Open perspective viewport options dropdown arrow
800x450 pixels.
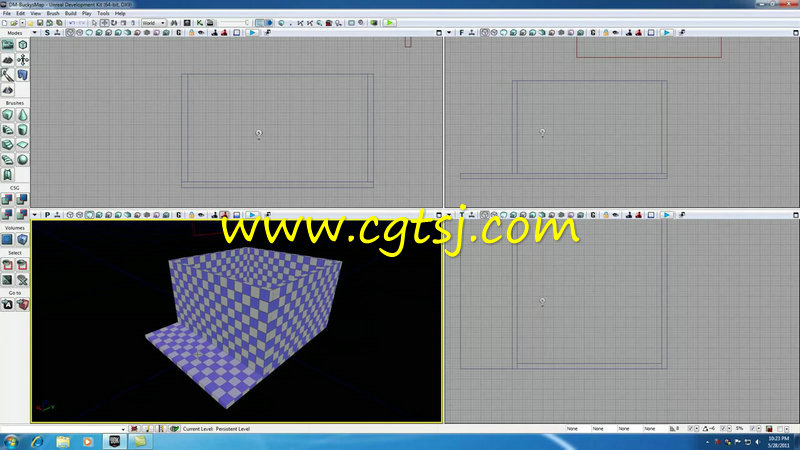click(34, 215)
